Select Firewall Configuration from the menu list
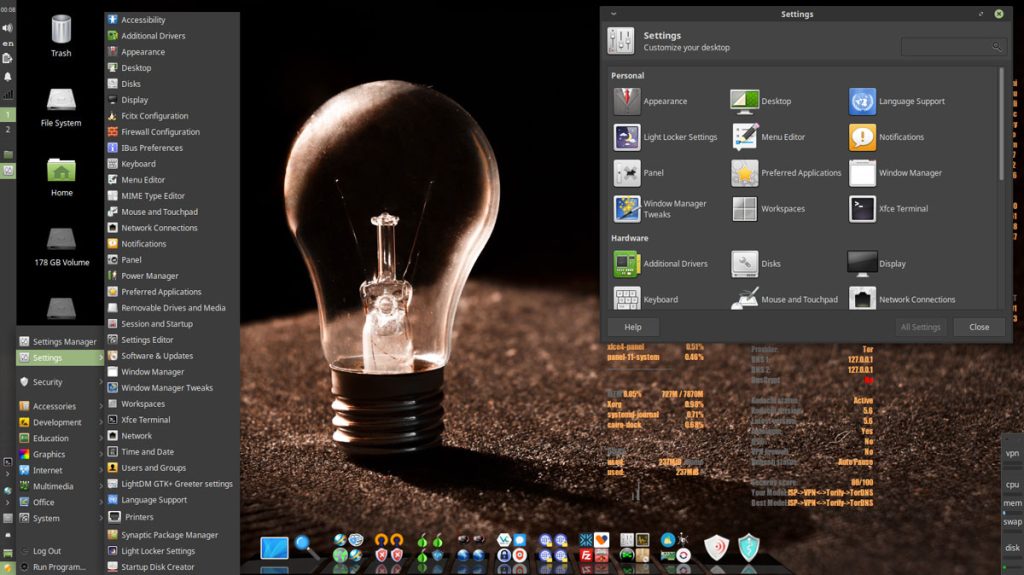Image resolution: width=1024 pixels, height=575 pixels. pos(160,132)
